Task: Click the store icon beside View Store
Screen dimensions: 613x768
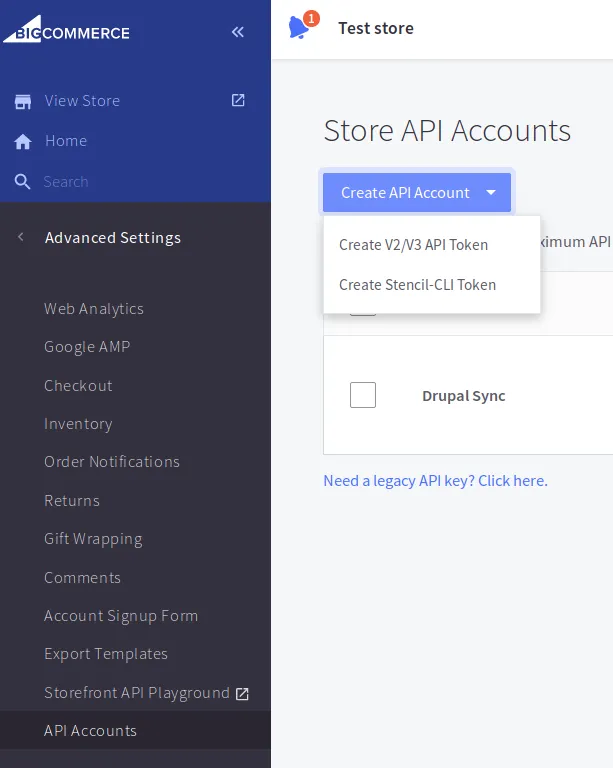Action: tap(23, 101)
